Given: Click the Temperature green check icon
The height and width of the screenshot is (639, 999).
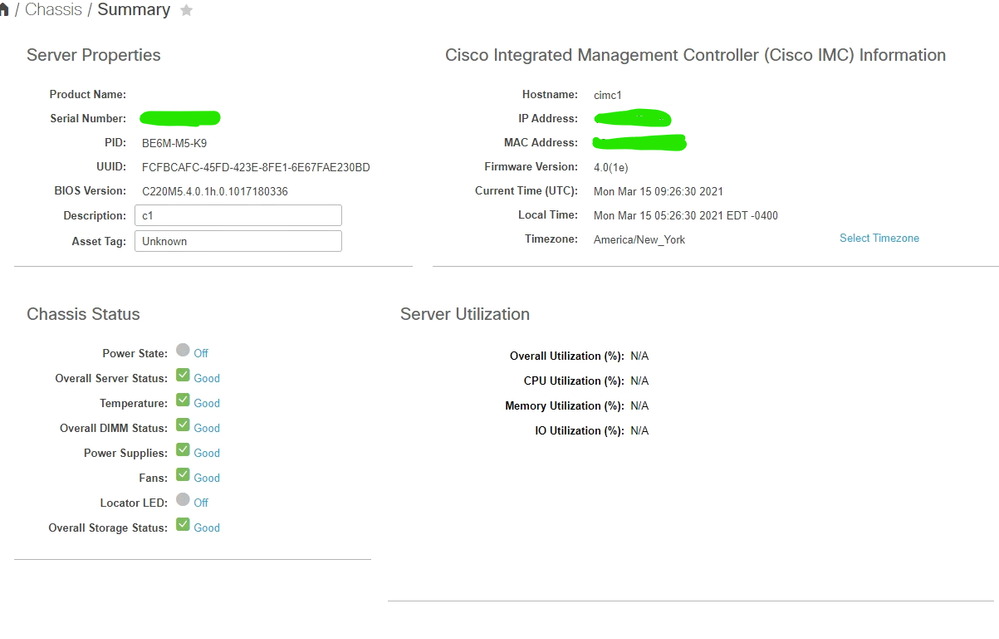Looking at the screenshot, I should pyautogui.click(x=183, y=399).
